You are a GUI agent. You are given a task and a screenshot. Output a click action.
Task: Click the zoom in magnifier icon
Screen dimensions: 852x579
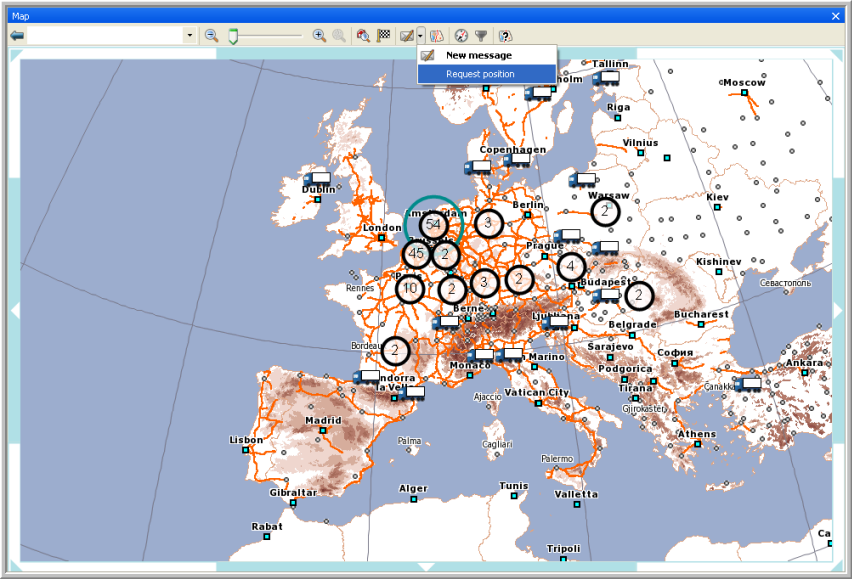(319, 35)
